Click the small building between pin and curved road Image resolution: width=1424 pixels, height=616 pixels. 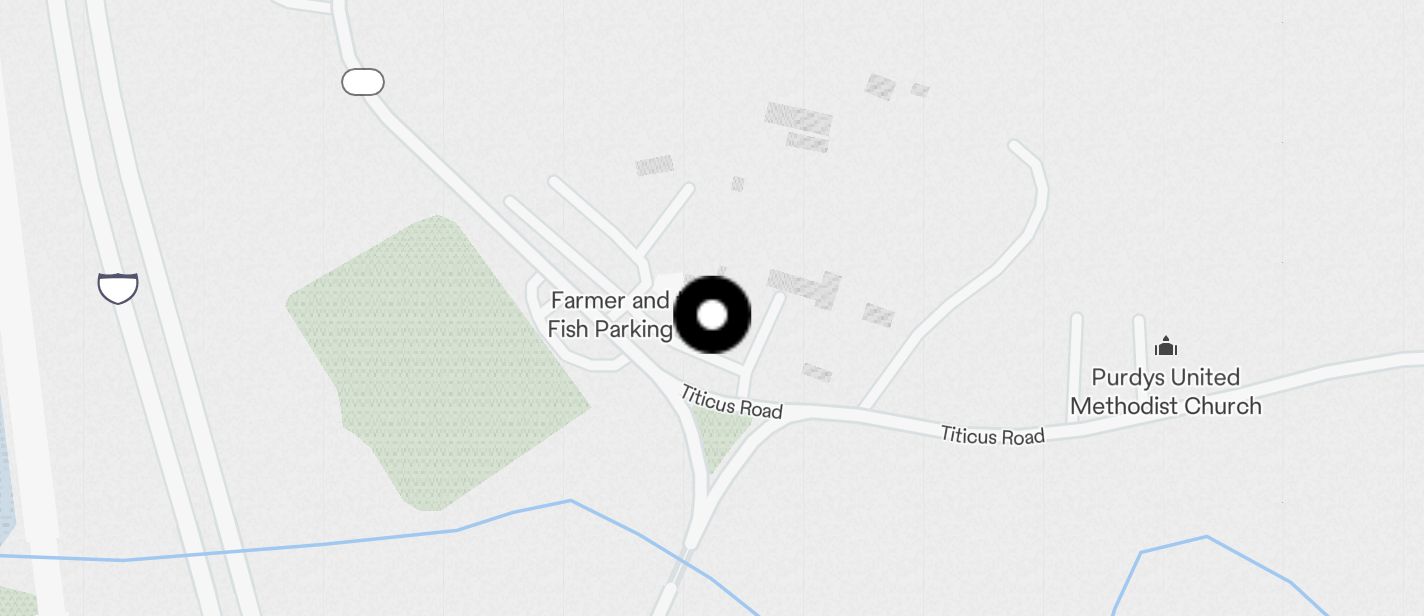pos(878,315)
